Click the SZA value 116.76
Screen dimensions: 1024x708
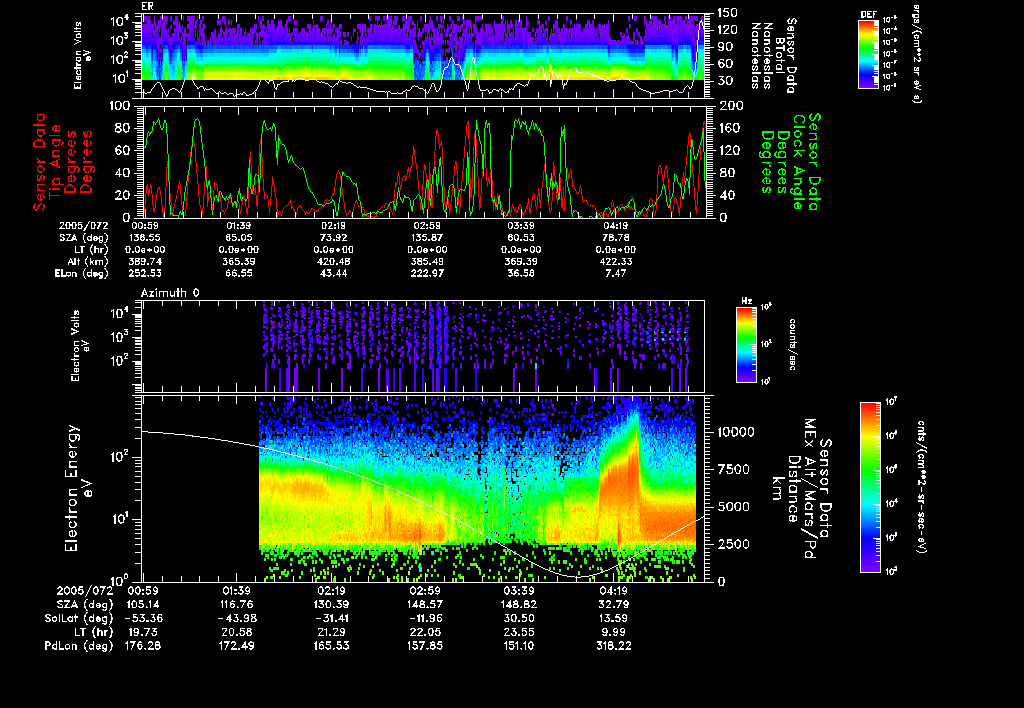(235, 604)
